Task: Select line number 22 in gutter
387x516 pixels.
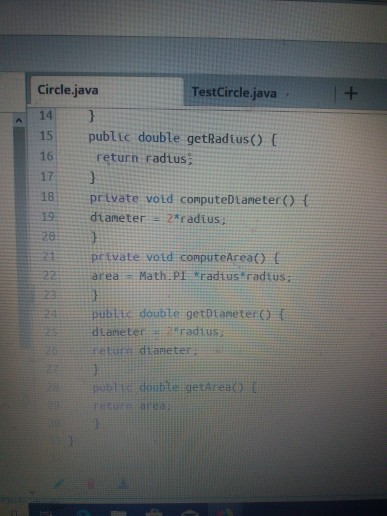Action: 49,276
